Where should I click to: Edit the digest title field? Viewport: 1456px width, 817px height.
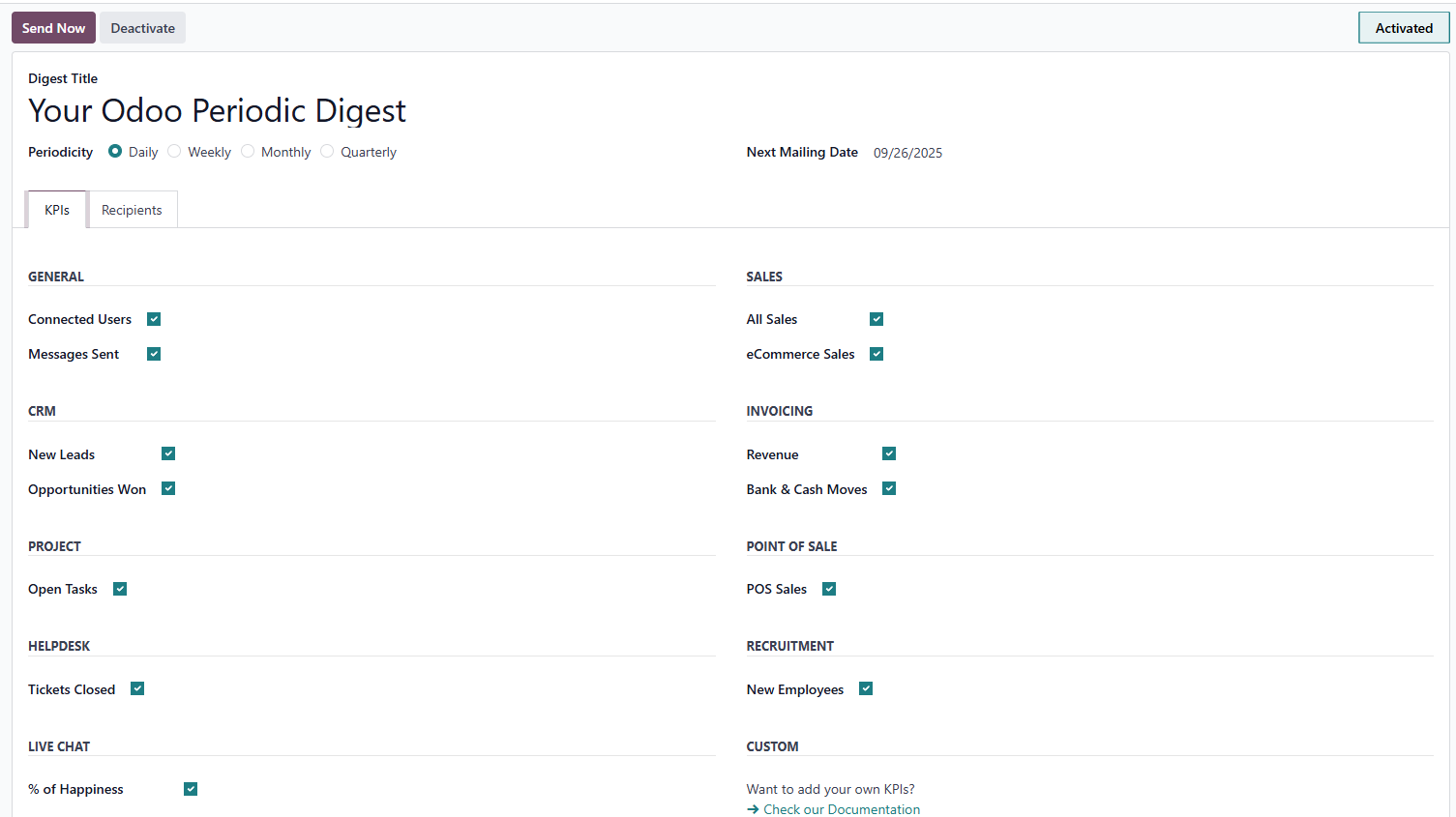[217, 111]
